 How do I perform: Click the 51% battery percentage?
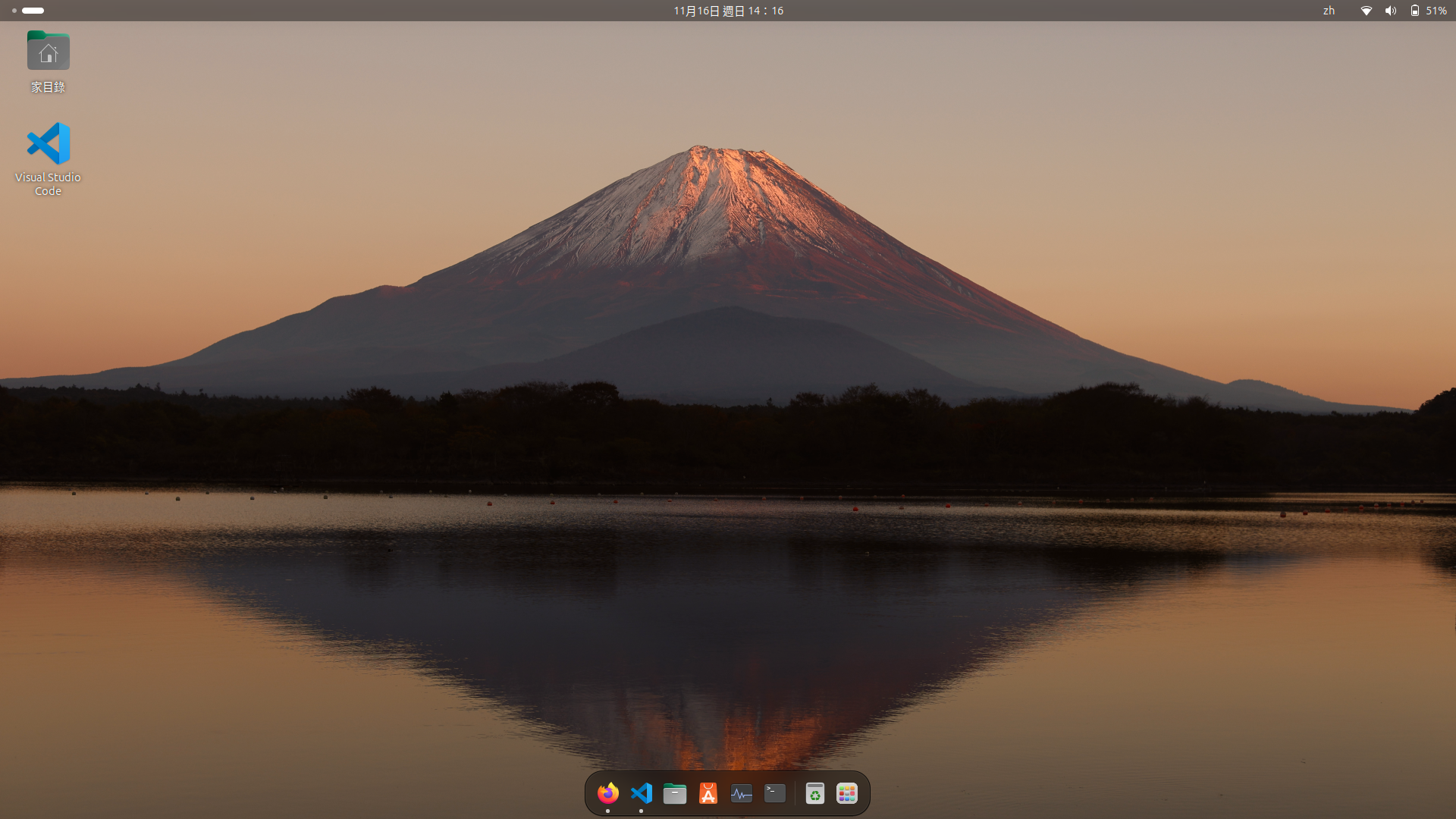[x=1436, y=11]
